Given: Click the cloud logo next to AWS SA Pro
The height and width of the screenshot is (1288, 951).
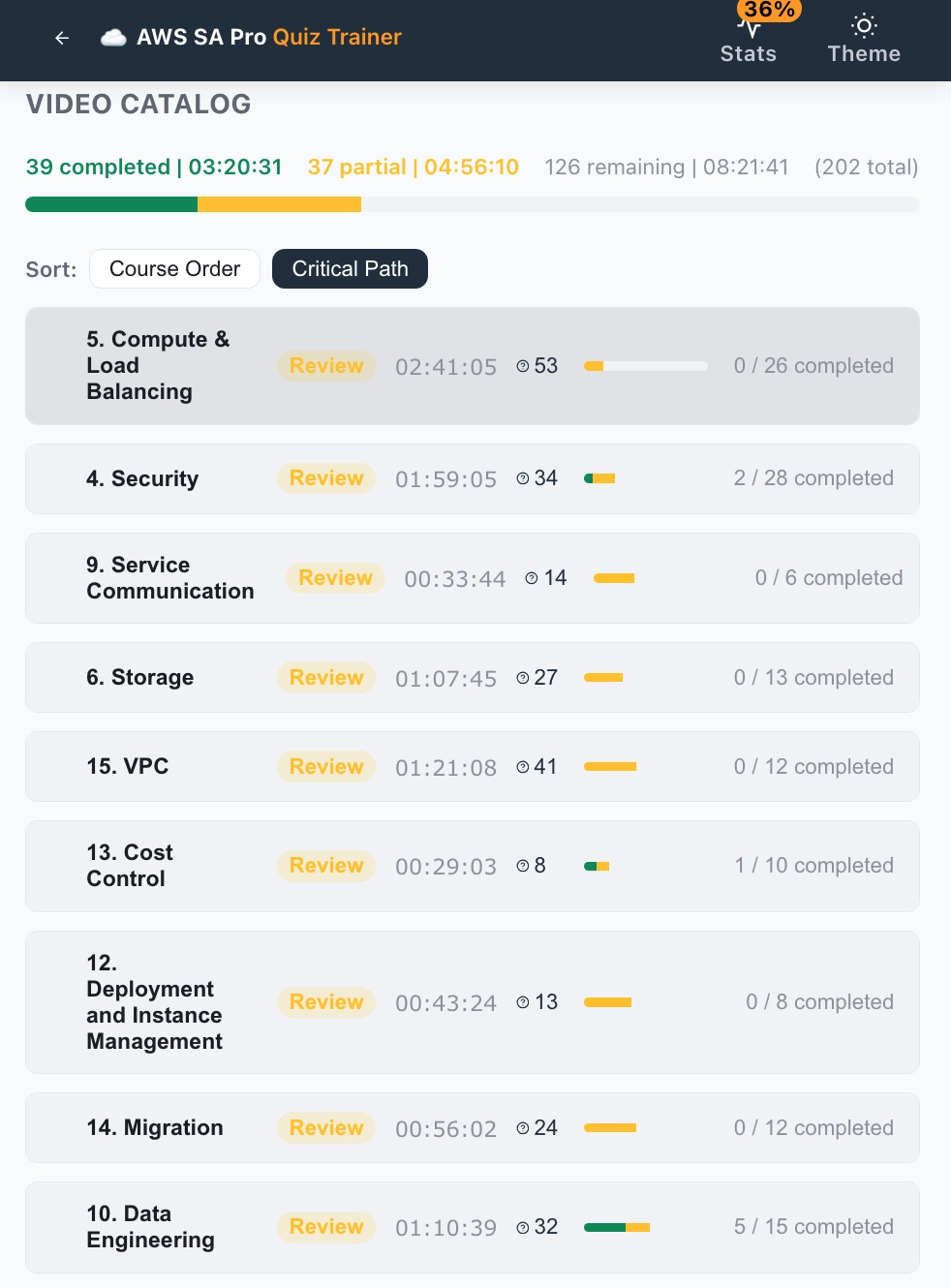Looking at the screenshot, I should (x=113, y=38).
